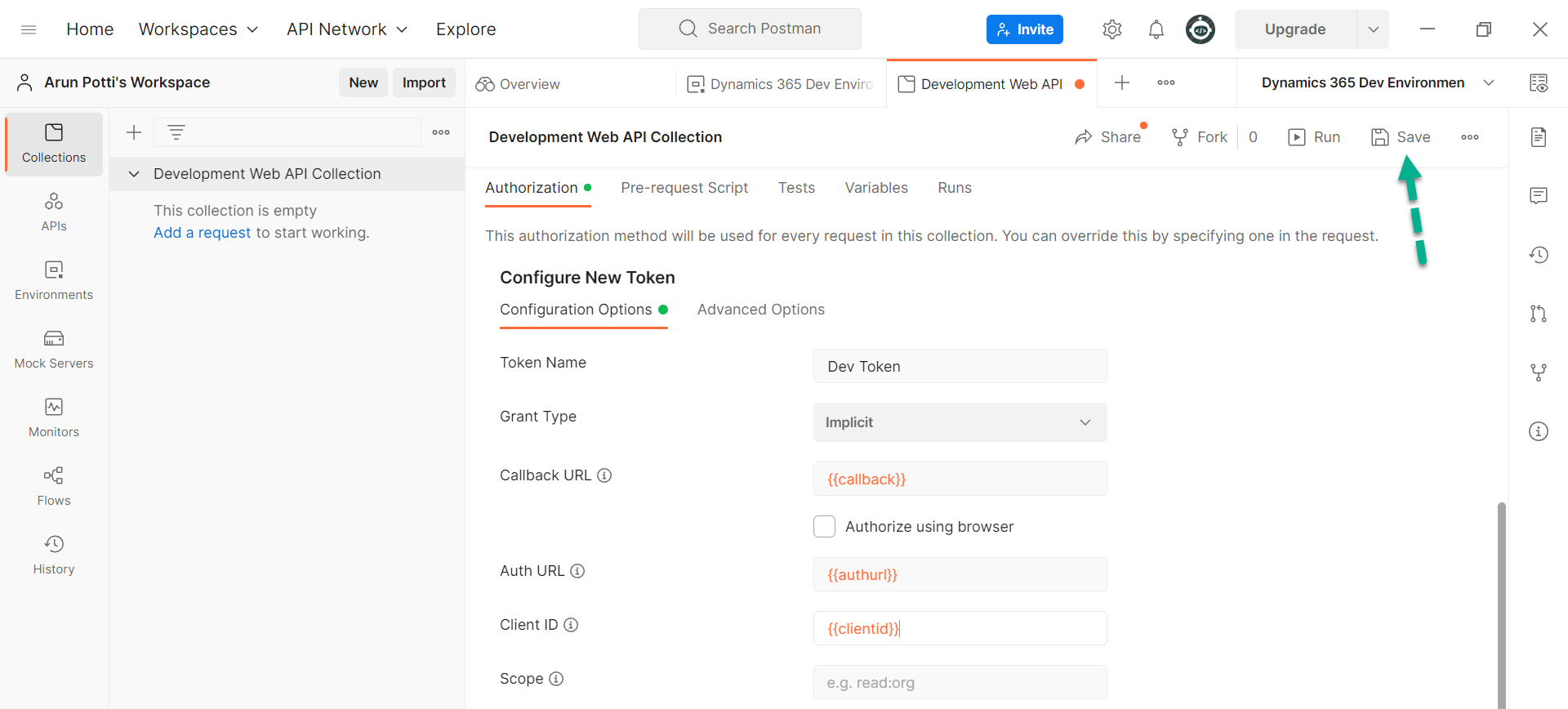Image resolution: width=1568 pixels, height=709 pixels.
Task: Open a new tab with plus icon
Action: pos(1122,82)
